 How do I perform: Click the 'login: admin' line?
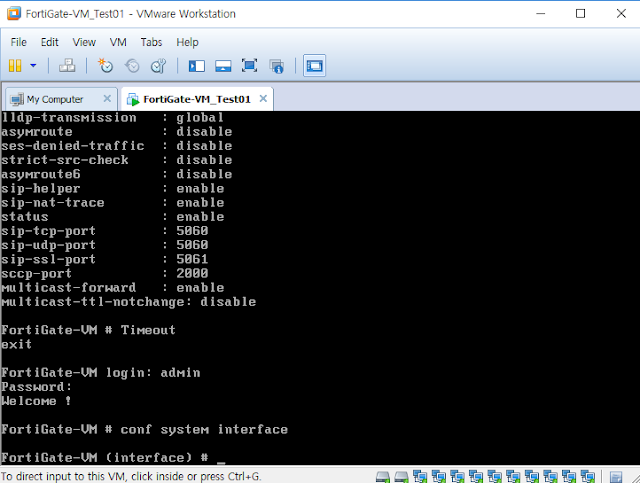100,373
